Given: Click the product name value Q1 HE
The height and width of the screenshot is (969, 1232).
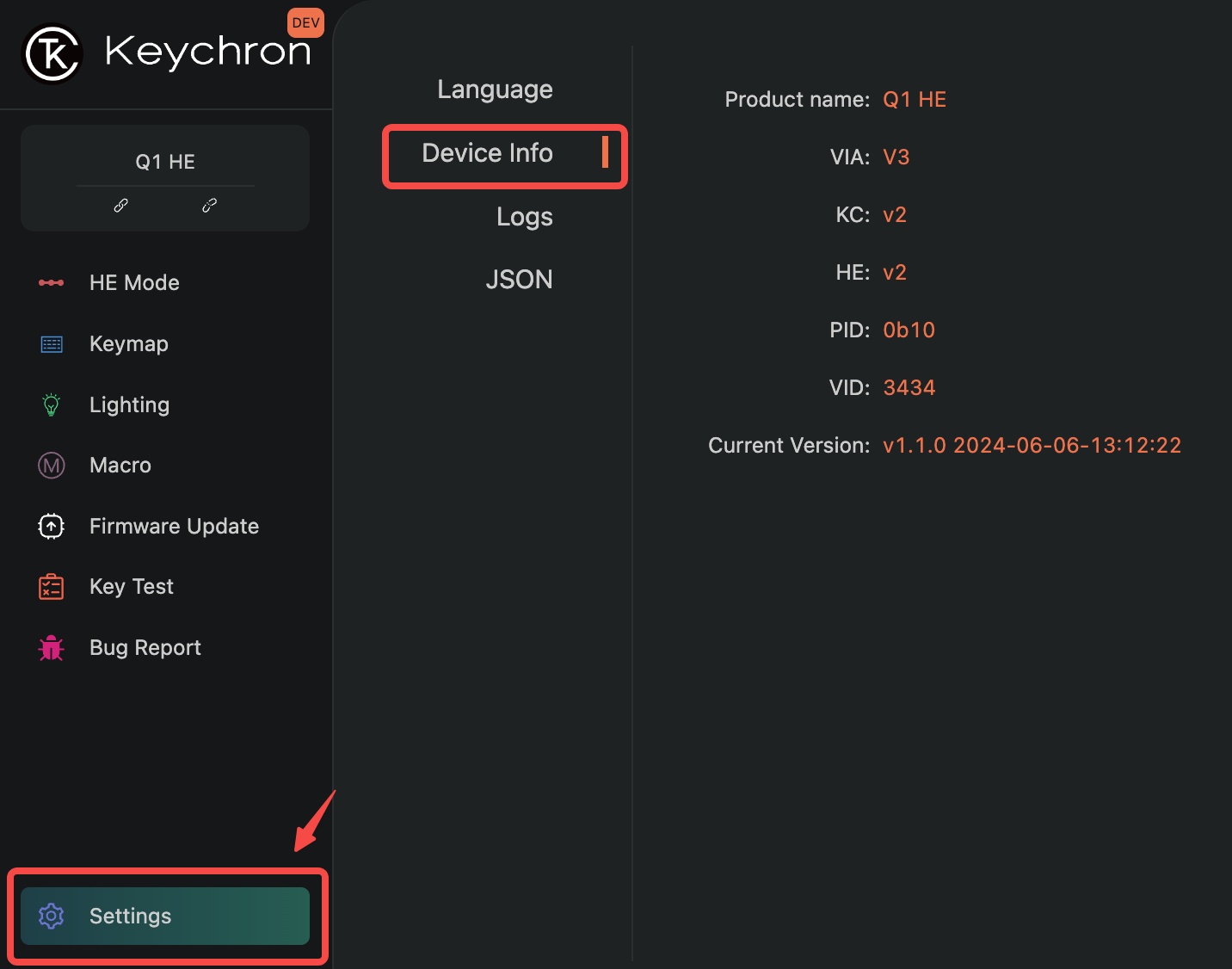Looking at the screenshot, I should 915,100.
